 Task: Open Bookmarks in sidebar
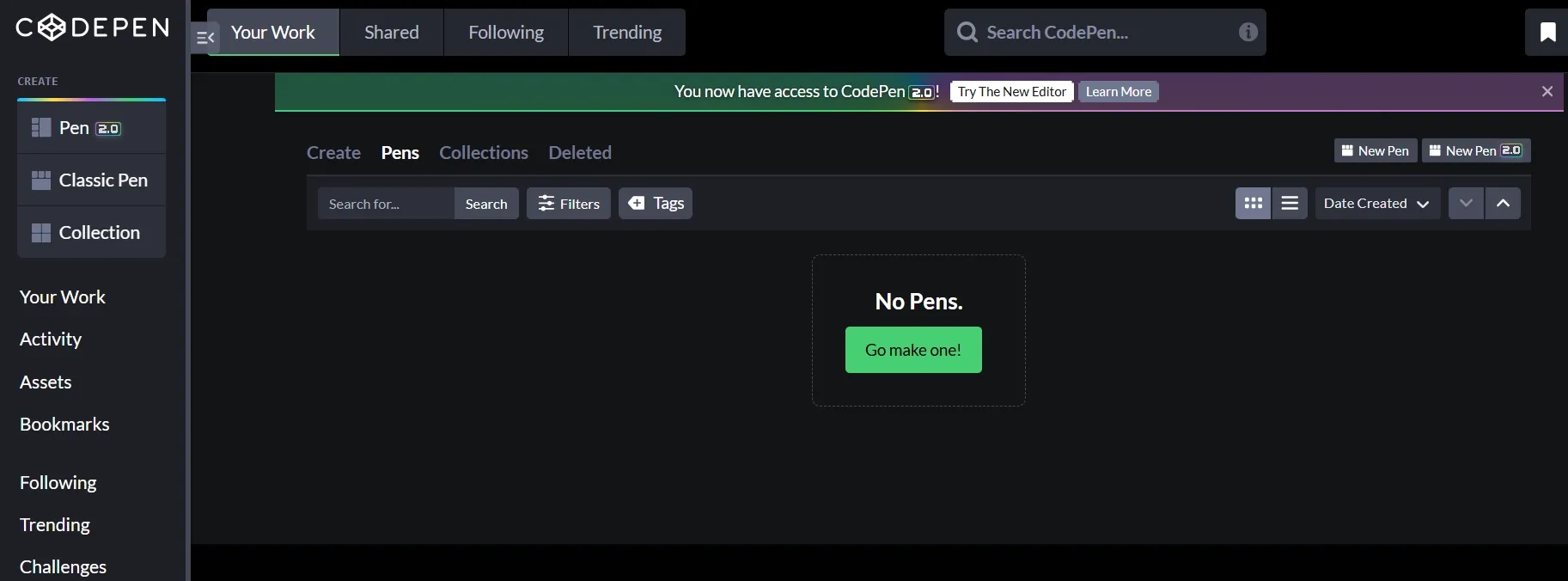[x=64, y=425]
